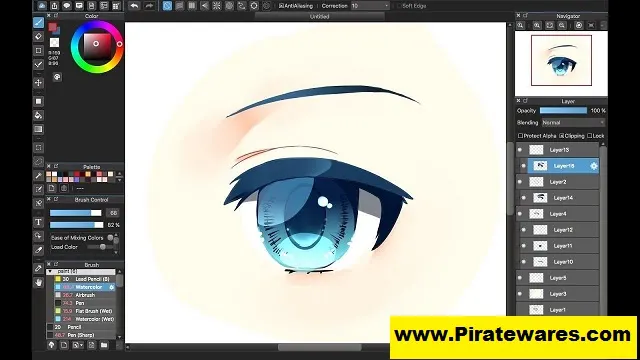Screen dimensions: 640x360
Task: Click the save disk icon in top toolbar
Action: coord(91,6)
